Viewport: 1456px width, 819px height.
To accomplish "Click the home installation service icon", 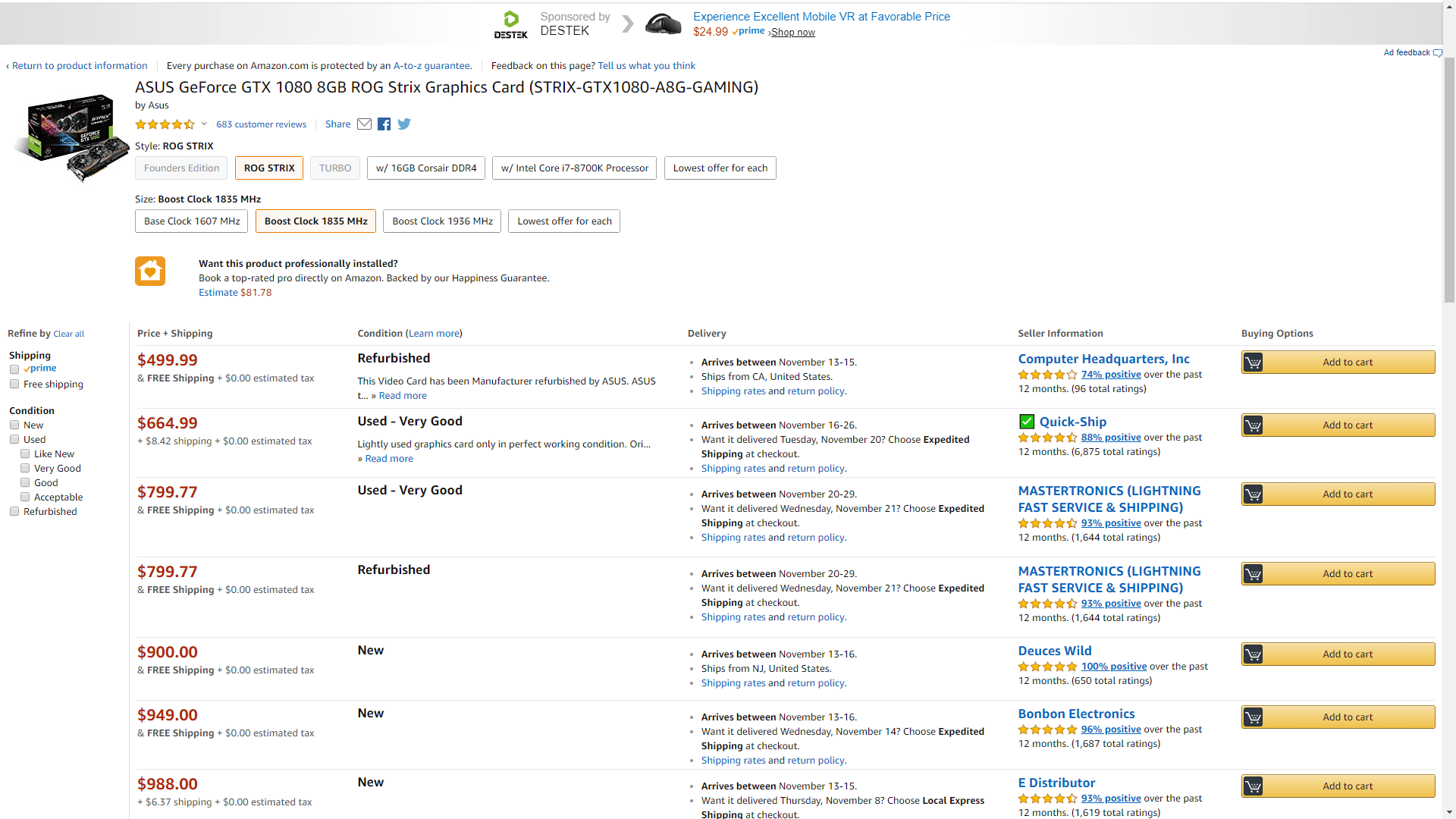I will click(x=150, y=271).
